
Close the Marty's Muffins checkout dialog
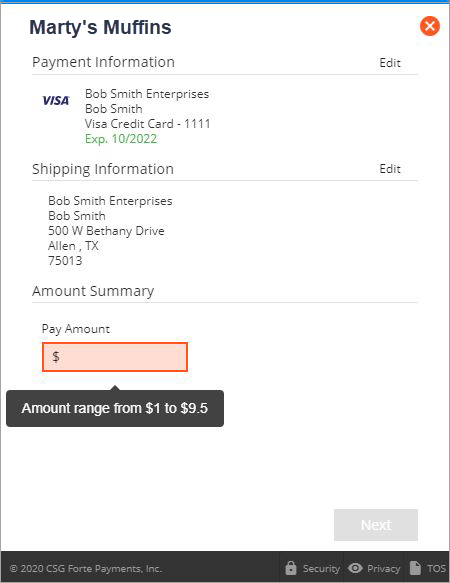[x=430, y=26]
